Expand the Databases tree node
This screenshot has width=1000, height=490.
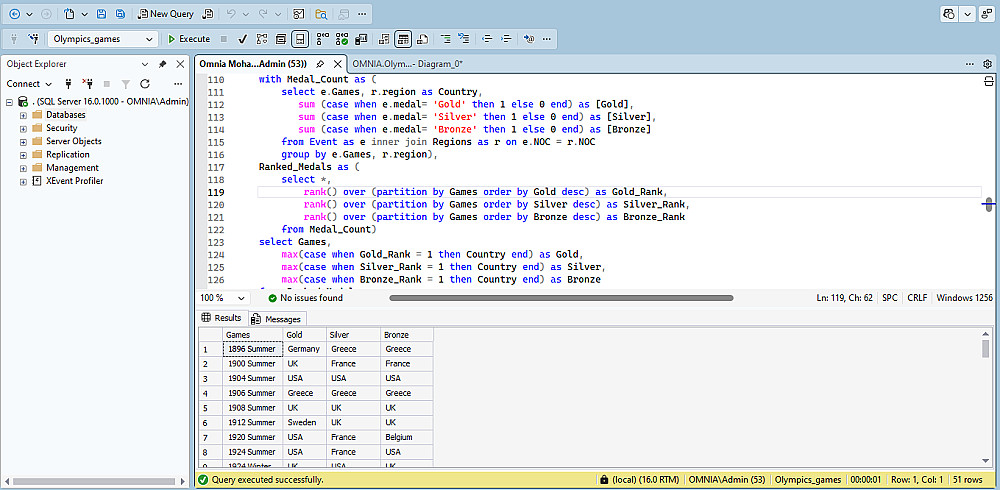coord(23,115)
